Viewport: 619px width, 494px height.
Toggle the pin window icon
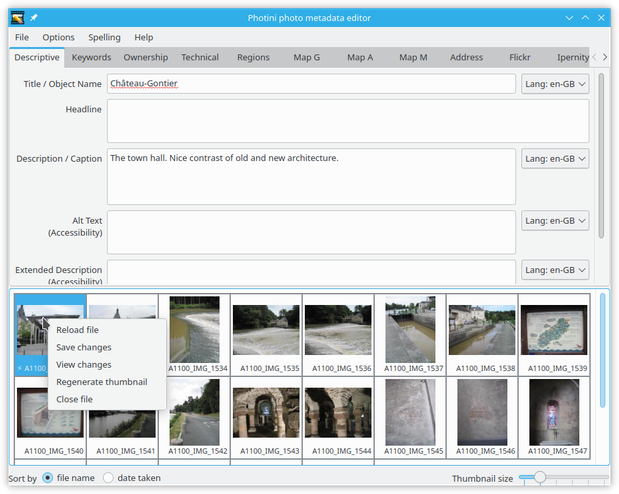pyautogui.click(x=34, y=18)
